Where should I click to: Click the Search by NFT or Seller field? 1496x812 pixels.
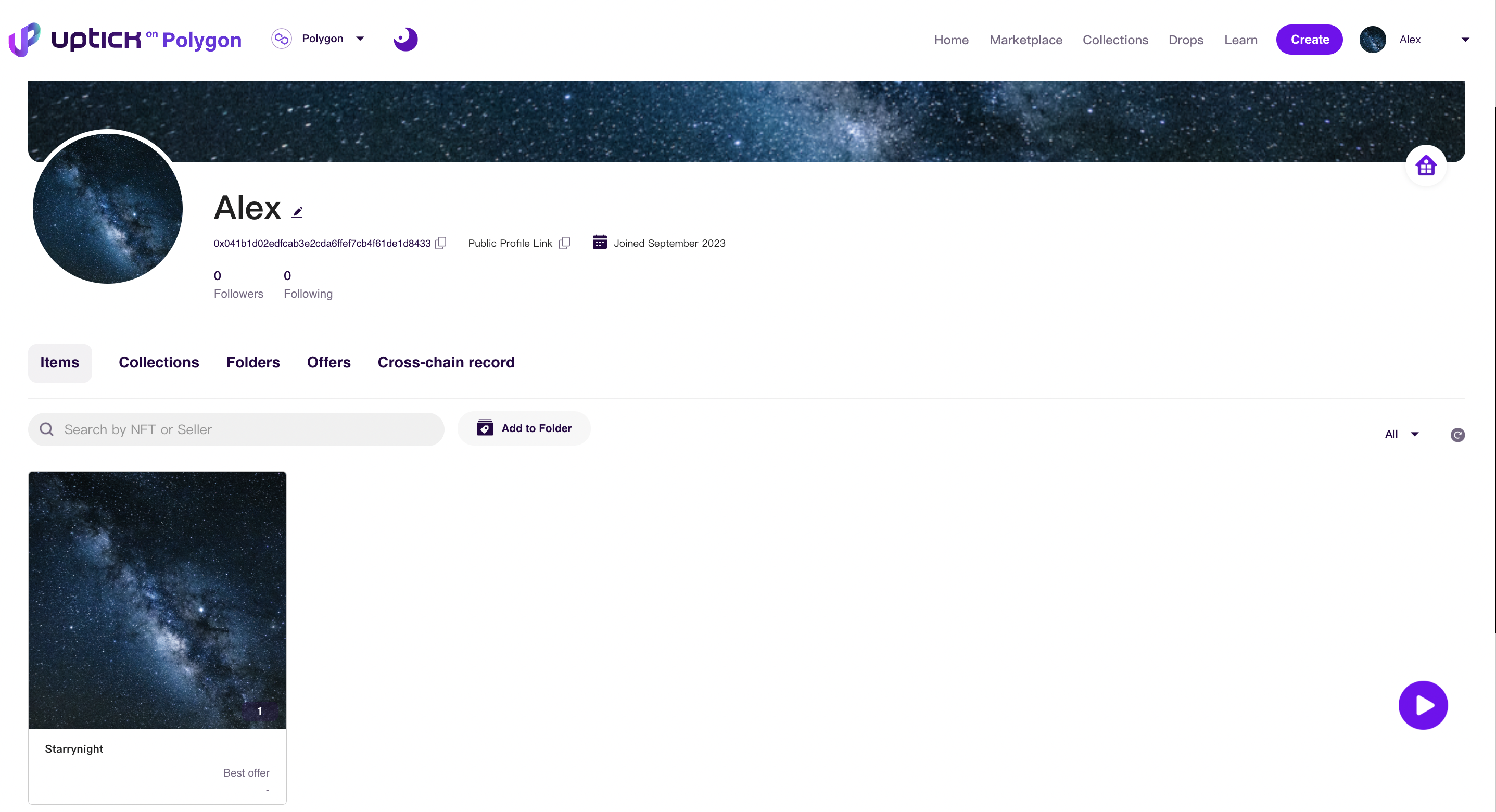250,429
